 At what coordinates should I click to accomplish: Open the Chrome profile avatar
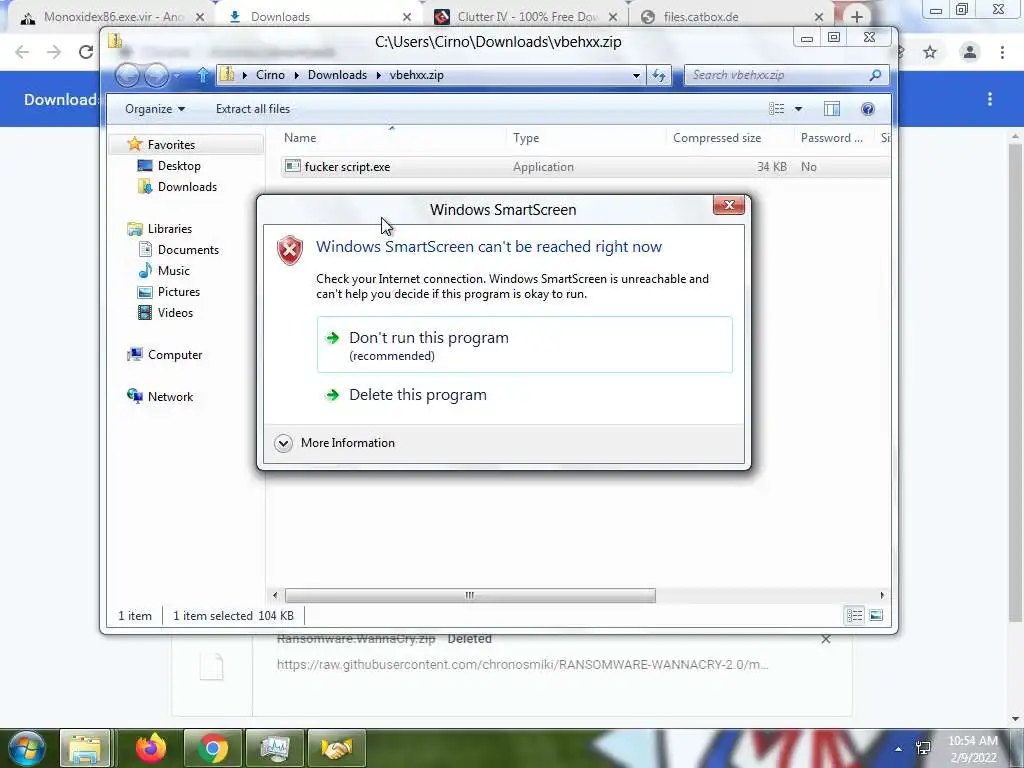(x=970, y=52)
